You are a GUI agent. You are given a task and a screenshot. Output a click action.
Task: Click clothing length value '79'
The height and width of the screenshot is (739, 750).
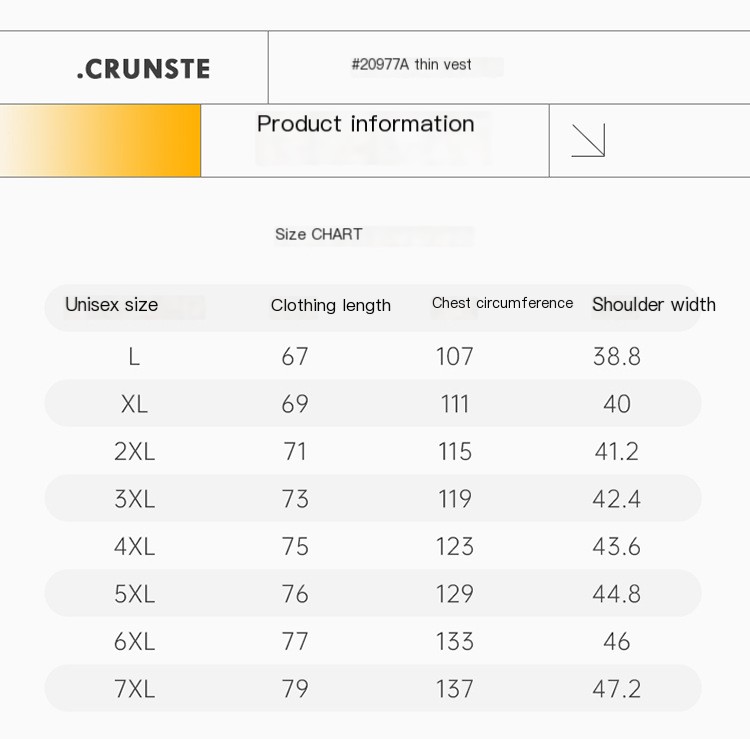point(295,689)
